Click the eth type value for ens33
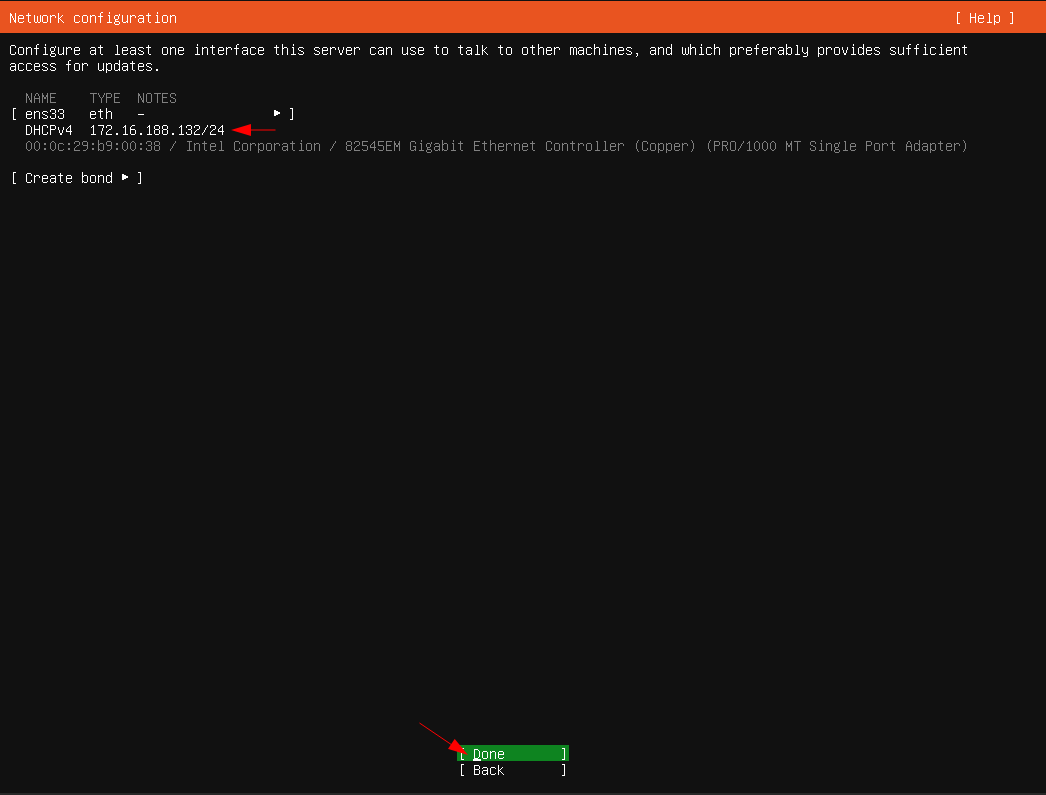 tap(101, 114)
